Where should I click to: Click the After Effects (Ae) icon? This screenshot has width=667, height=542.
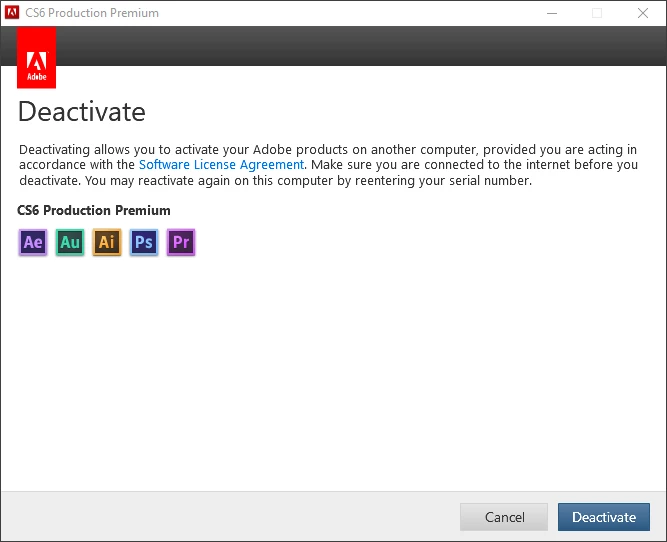coord(33,242)
